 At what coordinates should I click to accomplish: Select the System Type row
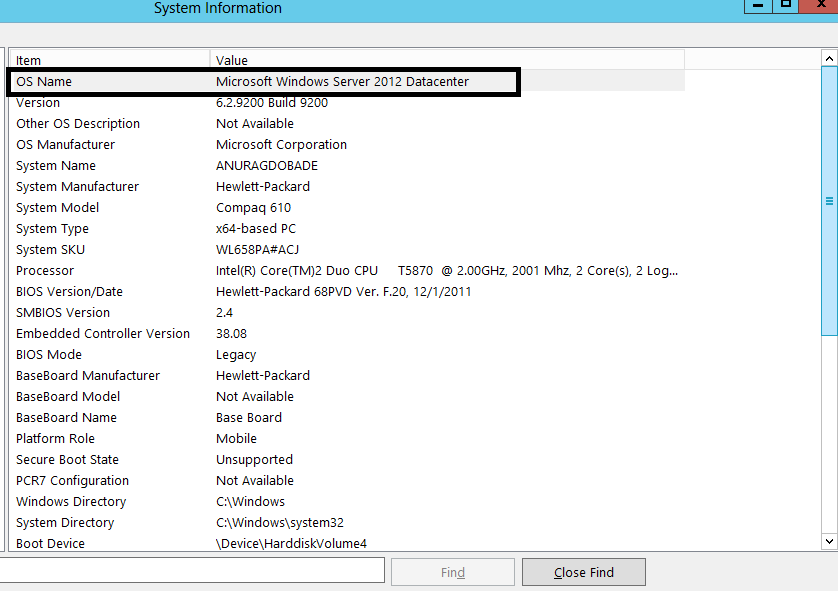(x=347, y=228)
